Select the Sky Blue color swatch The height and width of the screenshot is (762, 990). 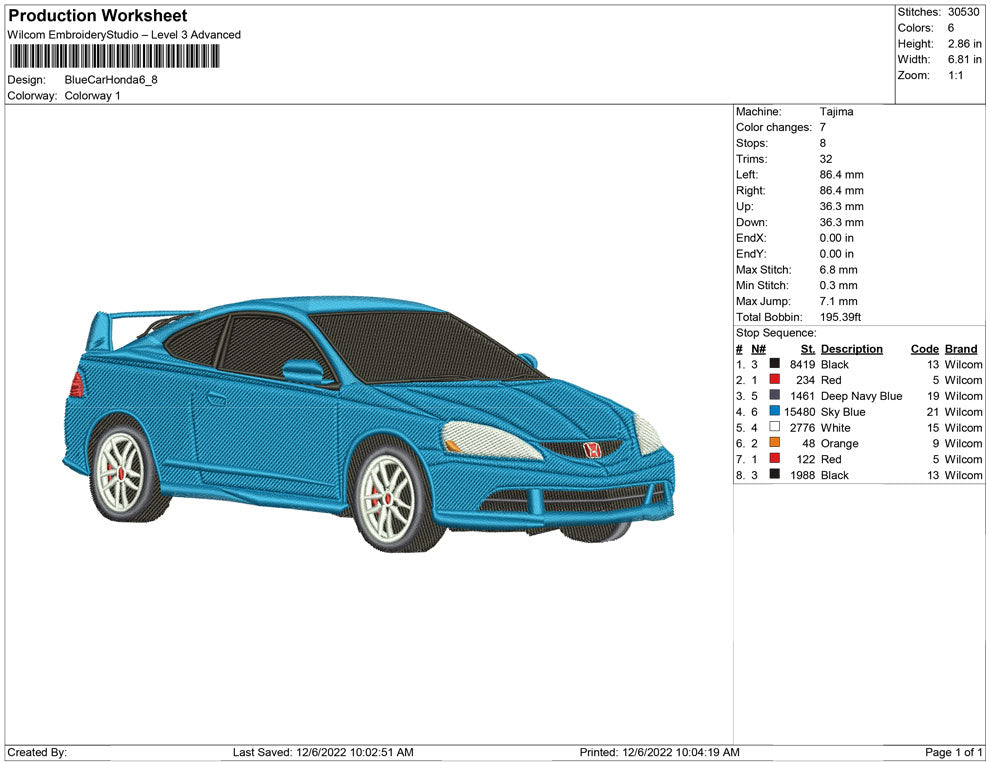(774, 412)
